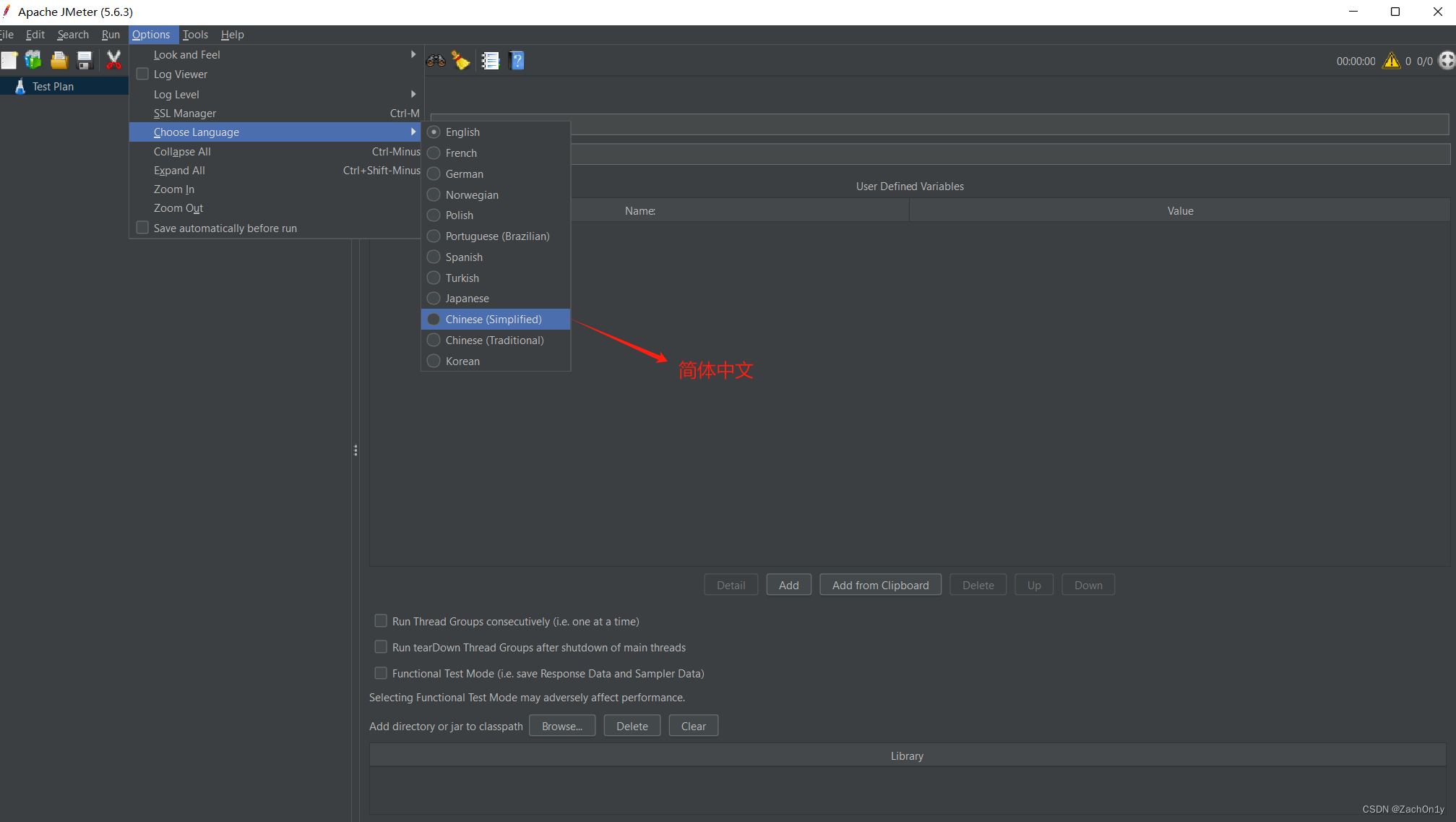The height and width of the screenshot is (822, 1456).
Task: Click the Cut scissors icon
Action: (x=113, y=61)
